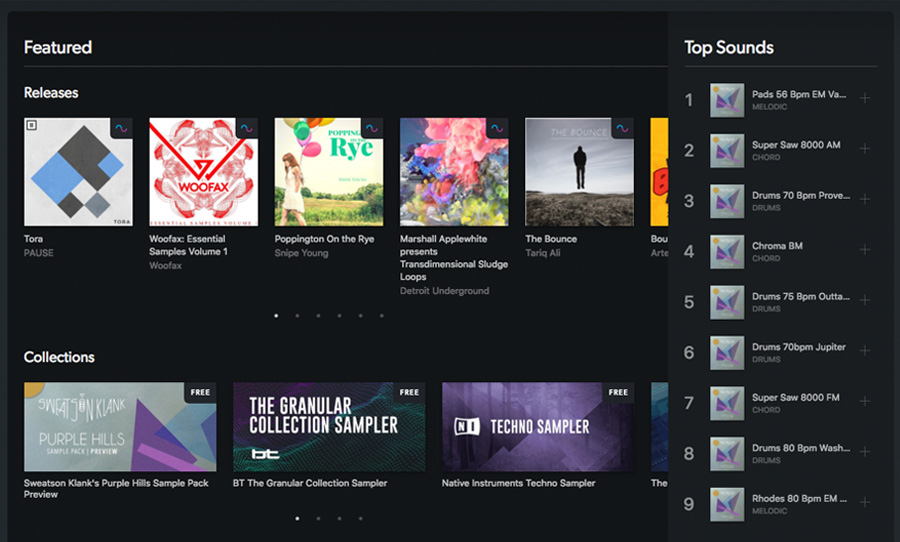Go to sixth Releases carousel page dot
900x542 pixels.
click(382, 316)
